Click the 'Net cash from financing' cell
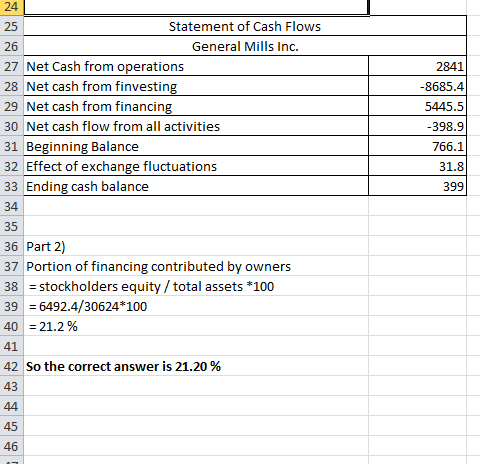The width and height of the screenshot is (480, 464). click(196, 106)
